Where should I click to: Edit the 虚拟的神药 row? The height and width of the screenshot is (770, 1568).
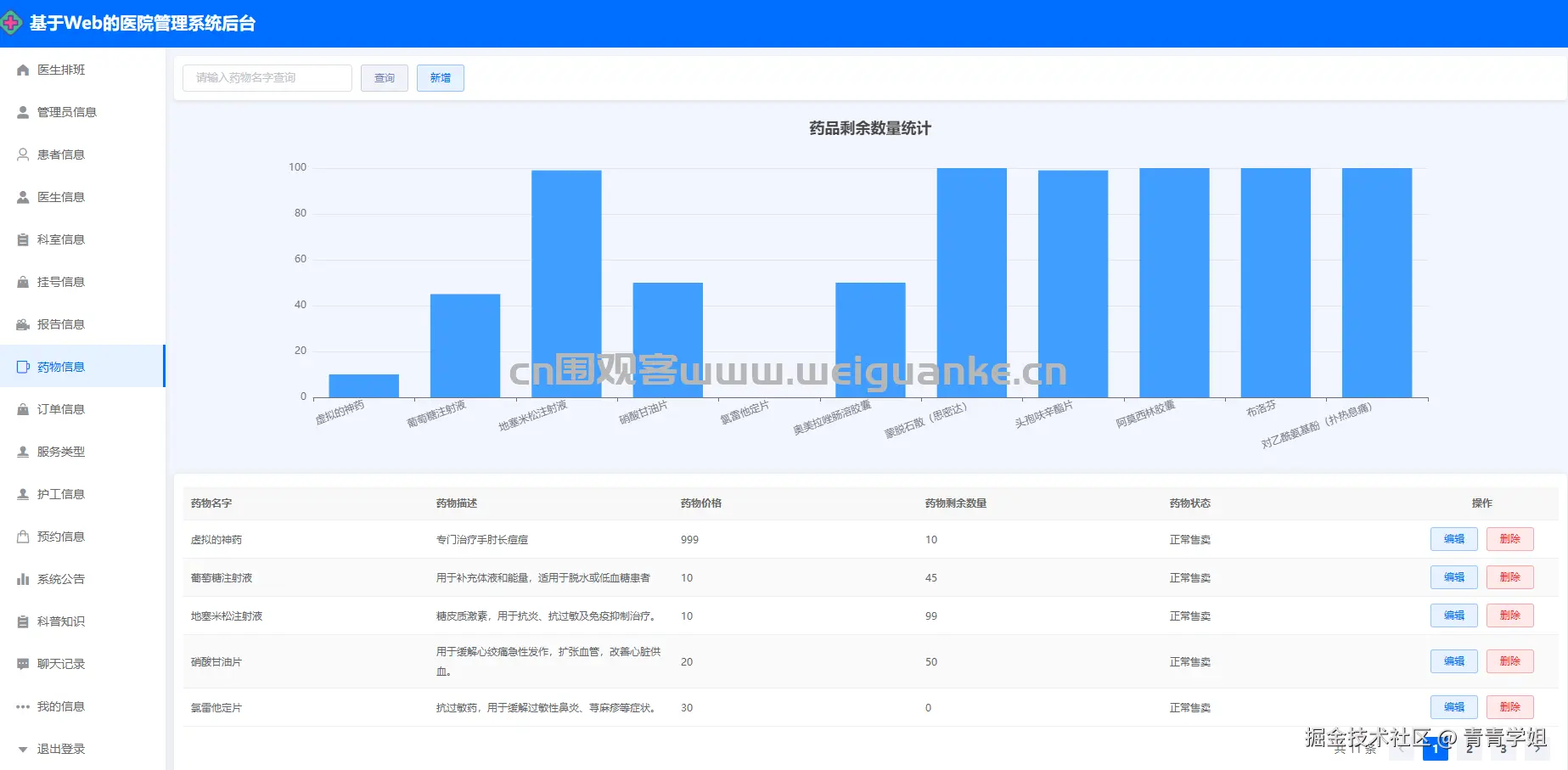tap(1454, 539)
